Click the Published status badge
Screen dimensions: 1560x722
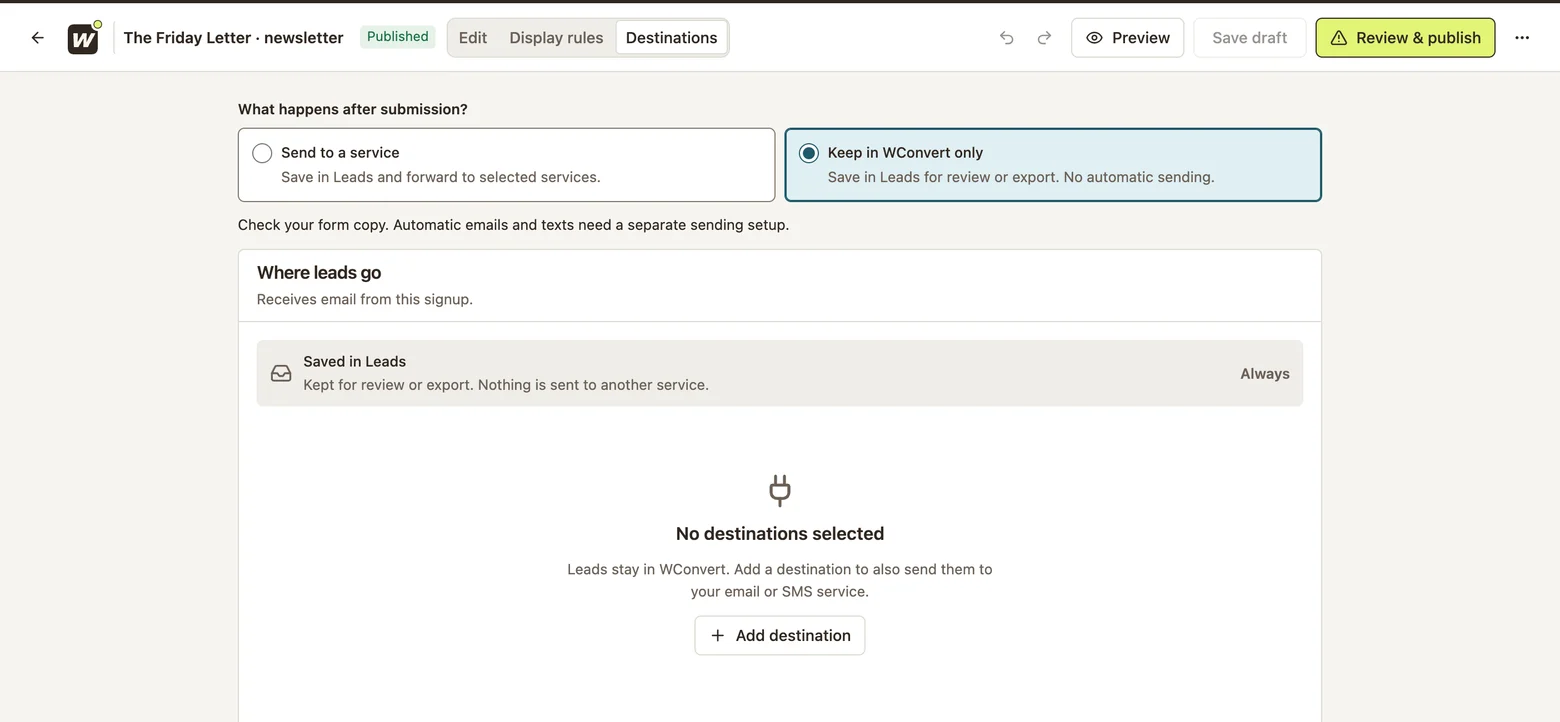(x=397, y=37)
